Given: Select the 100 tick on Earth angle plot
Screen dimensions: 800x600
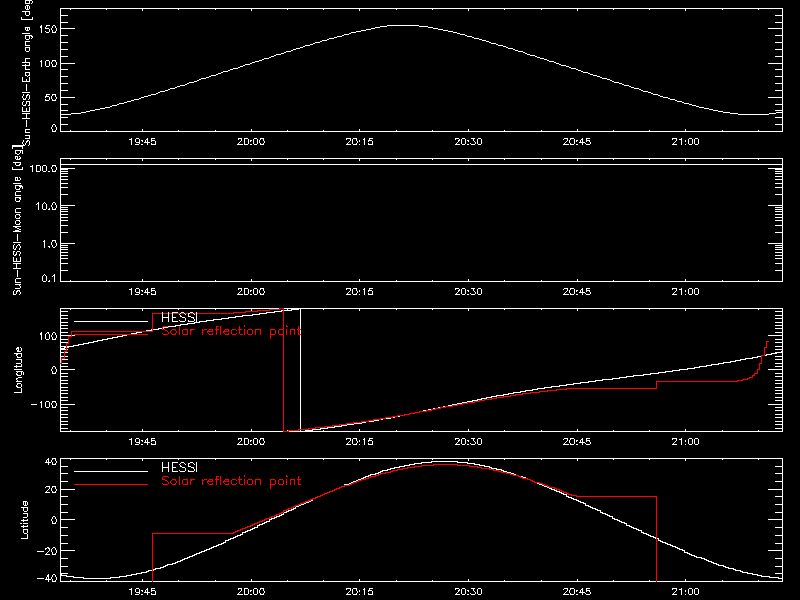Looking at the screenshot, I should pyautogui.click(x=50, y=64).
